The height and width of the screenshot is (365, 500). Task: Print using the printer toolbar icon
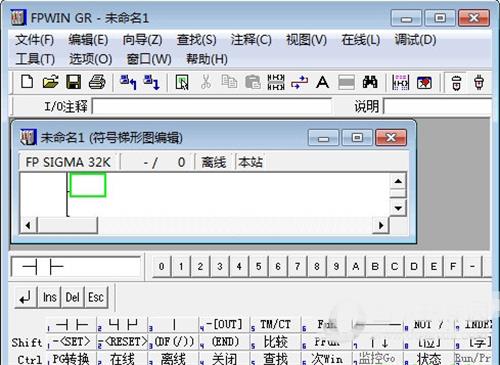point(97,82)
